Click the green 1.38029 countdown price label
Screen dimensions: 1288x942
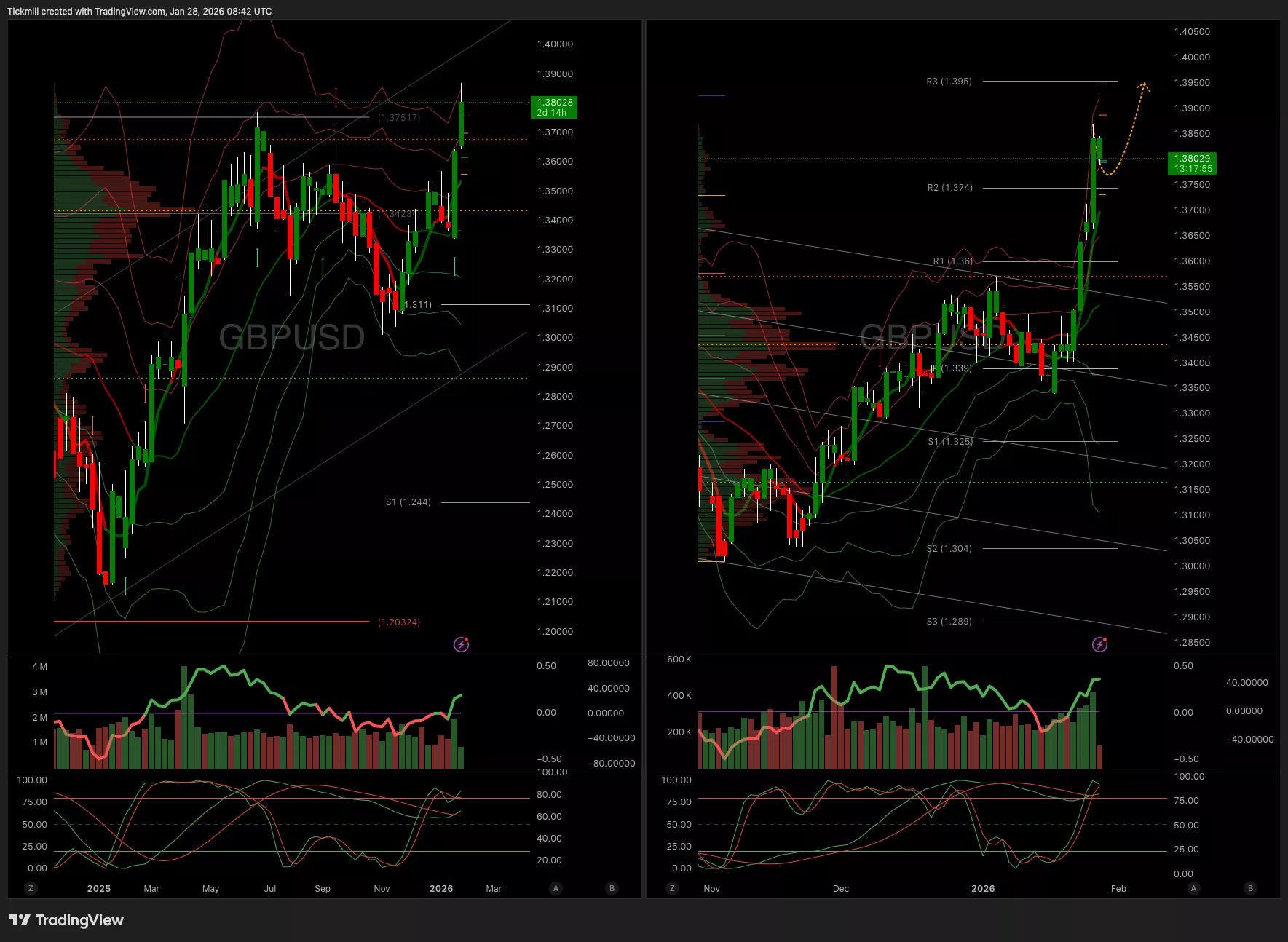pyautogui.click(x=1192, y=163)
